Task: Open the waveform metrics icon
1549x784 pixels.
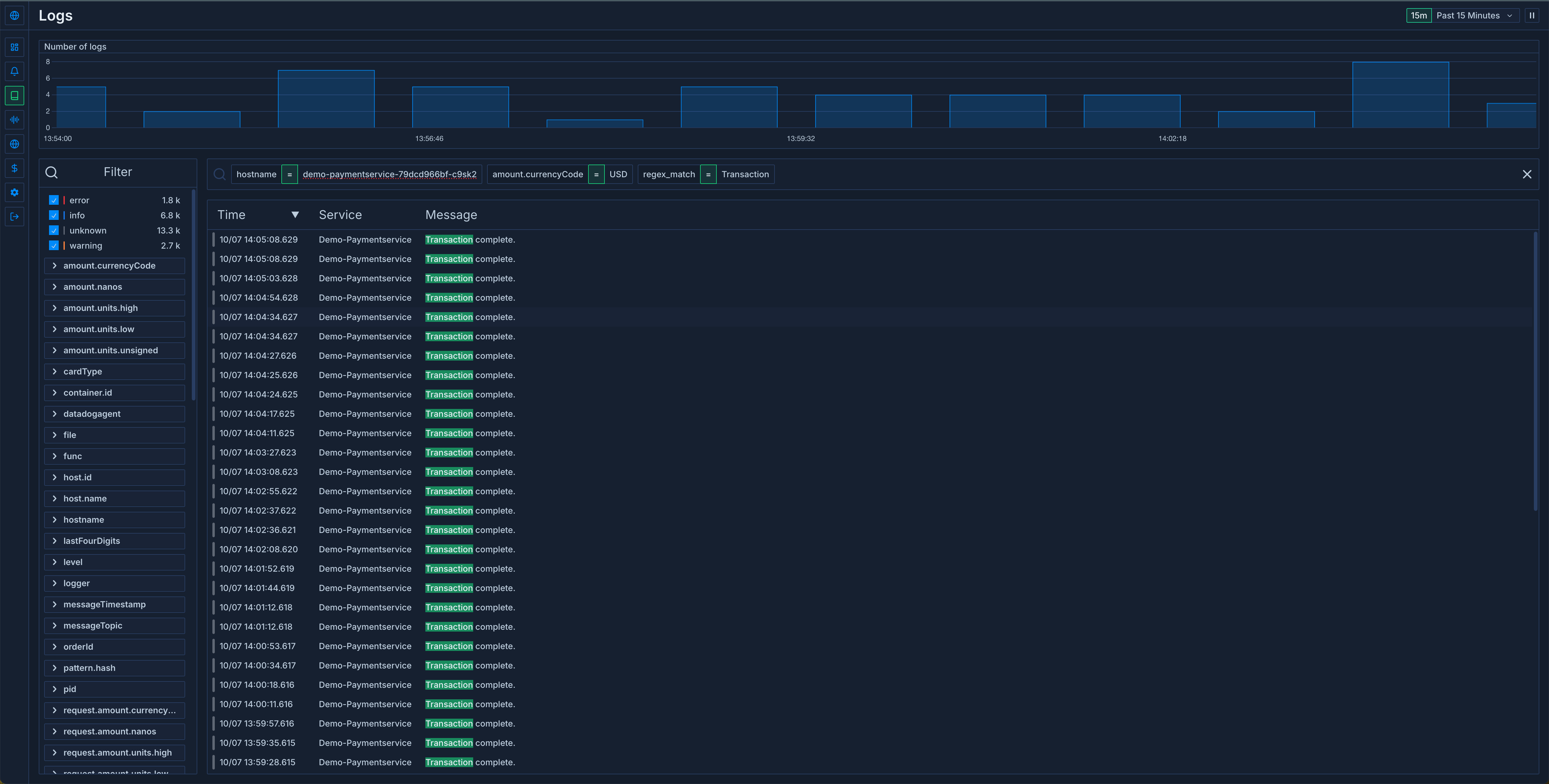Action: coord(15,120)
